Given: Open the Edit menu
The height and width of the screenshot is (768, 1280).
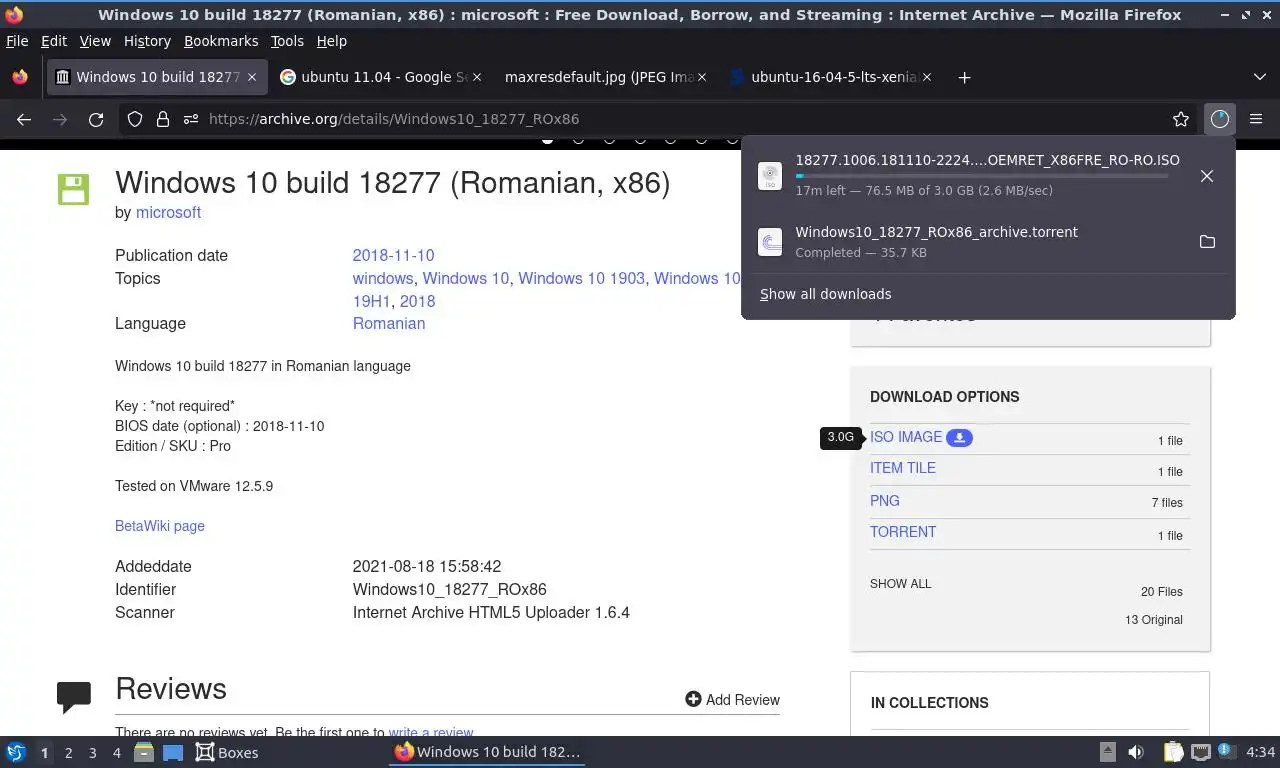Looking at the screenshot, I should [x=54, y=41].
